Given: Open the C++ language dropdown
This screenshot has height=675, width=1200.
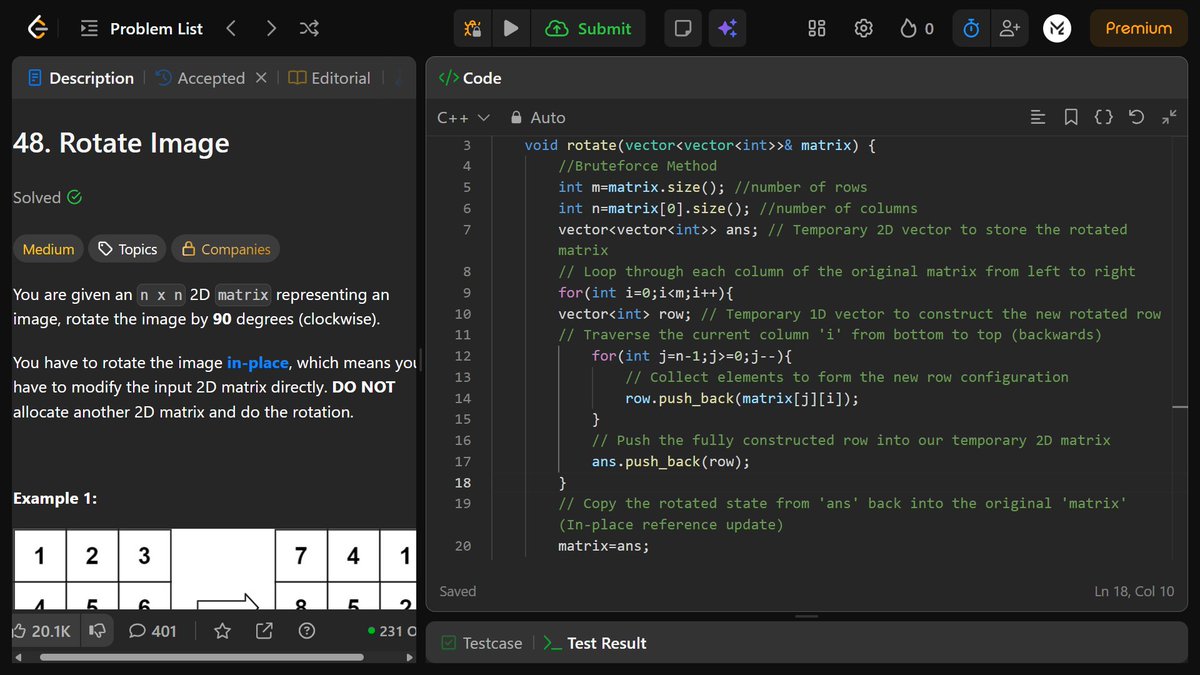Looking at the screenshot, I should [463, 117].
